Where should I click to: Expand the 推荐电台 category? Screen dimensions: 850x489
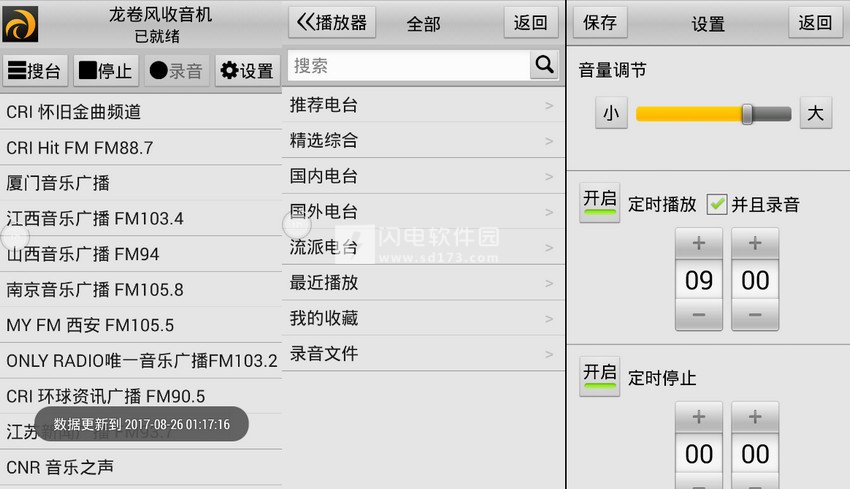423,105
